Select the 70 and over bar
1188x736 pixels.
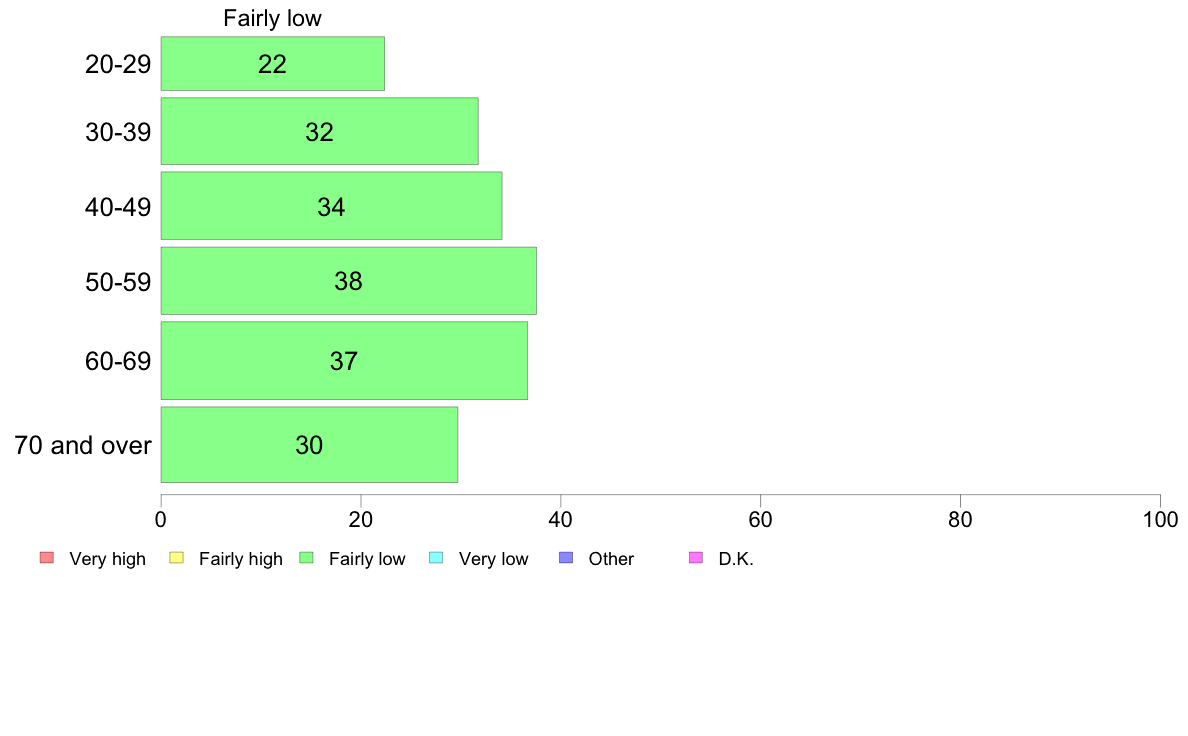tap(309, 444)
